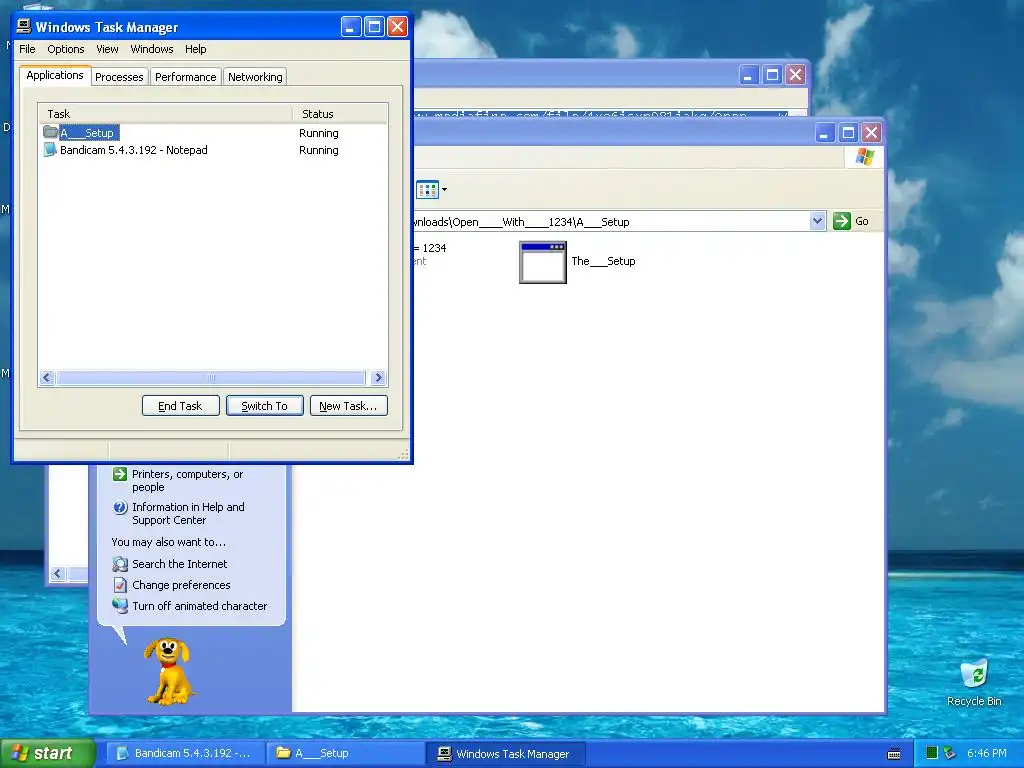The image size is (1024, 768).
Task: Open the Windows menu in Task Manager
Action: pyautogui.click(x=152, y=49)
